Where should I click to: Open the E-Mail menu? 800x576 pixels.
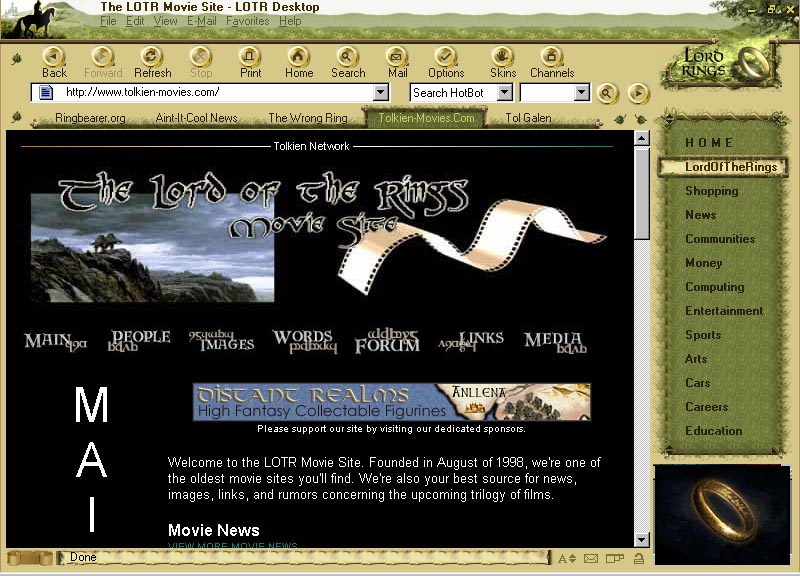202,21
